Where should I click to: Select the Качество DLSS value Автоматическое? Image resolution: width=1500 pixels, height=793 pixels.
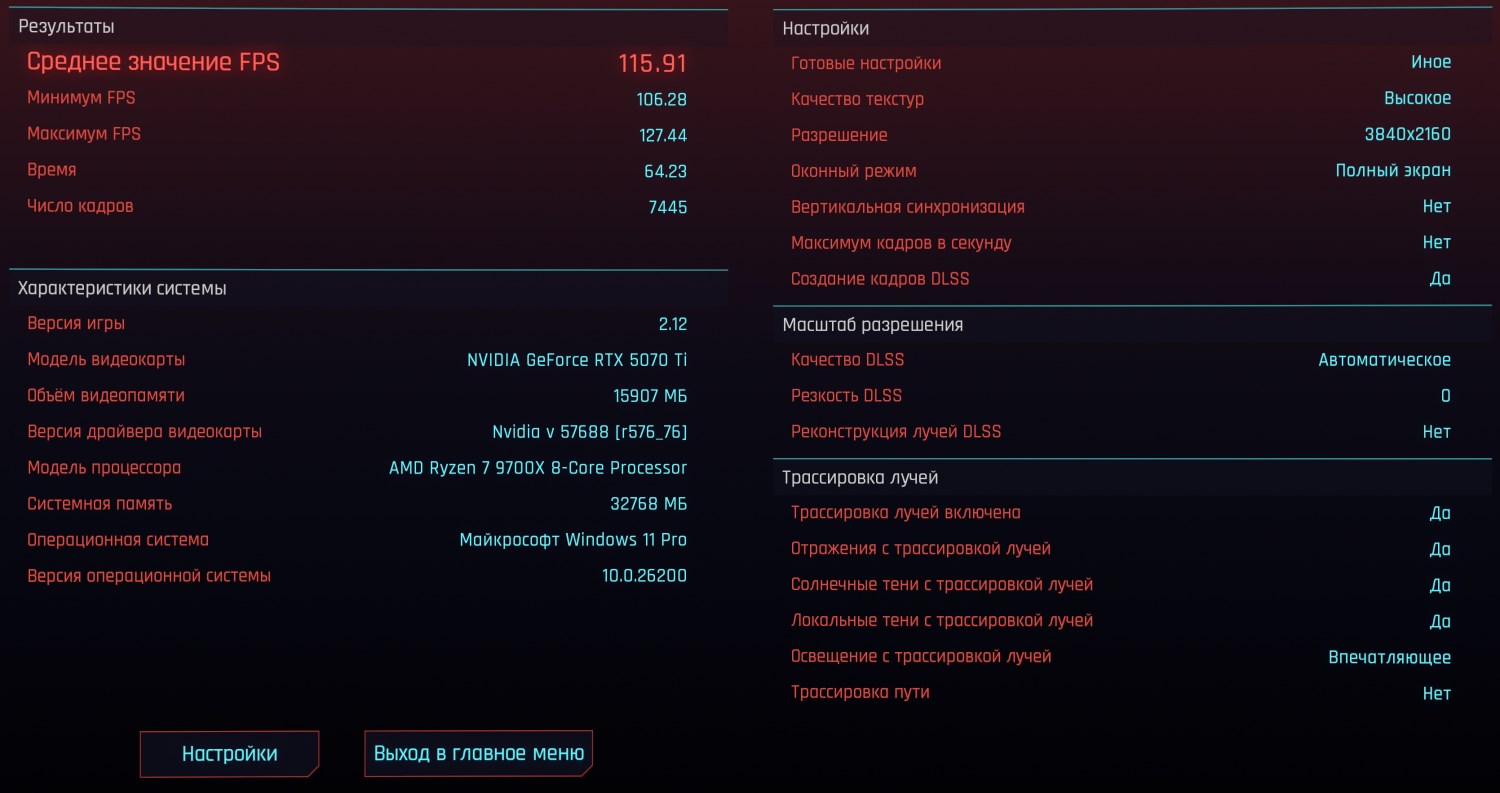click(x=1384, y=360)
